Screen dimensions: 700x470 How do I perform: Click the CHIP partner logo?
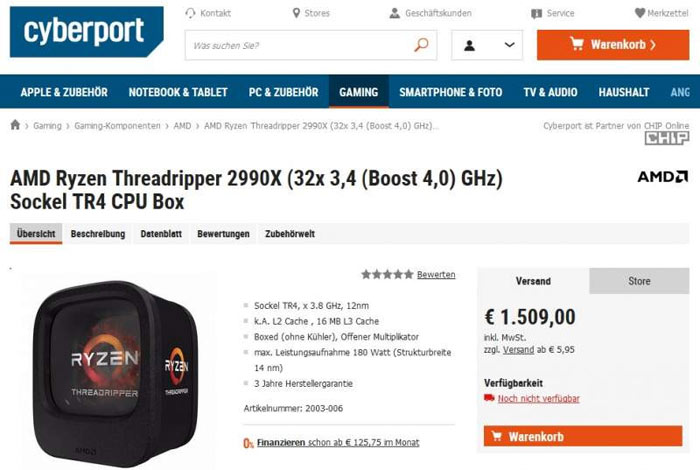pyautogui.click(x=667, y=138)
